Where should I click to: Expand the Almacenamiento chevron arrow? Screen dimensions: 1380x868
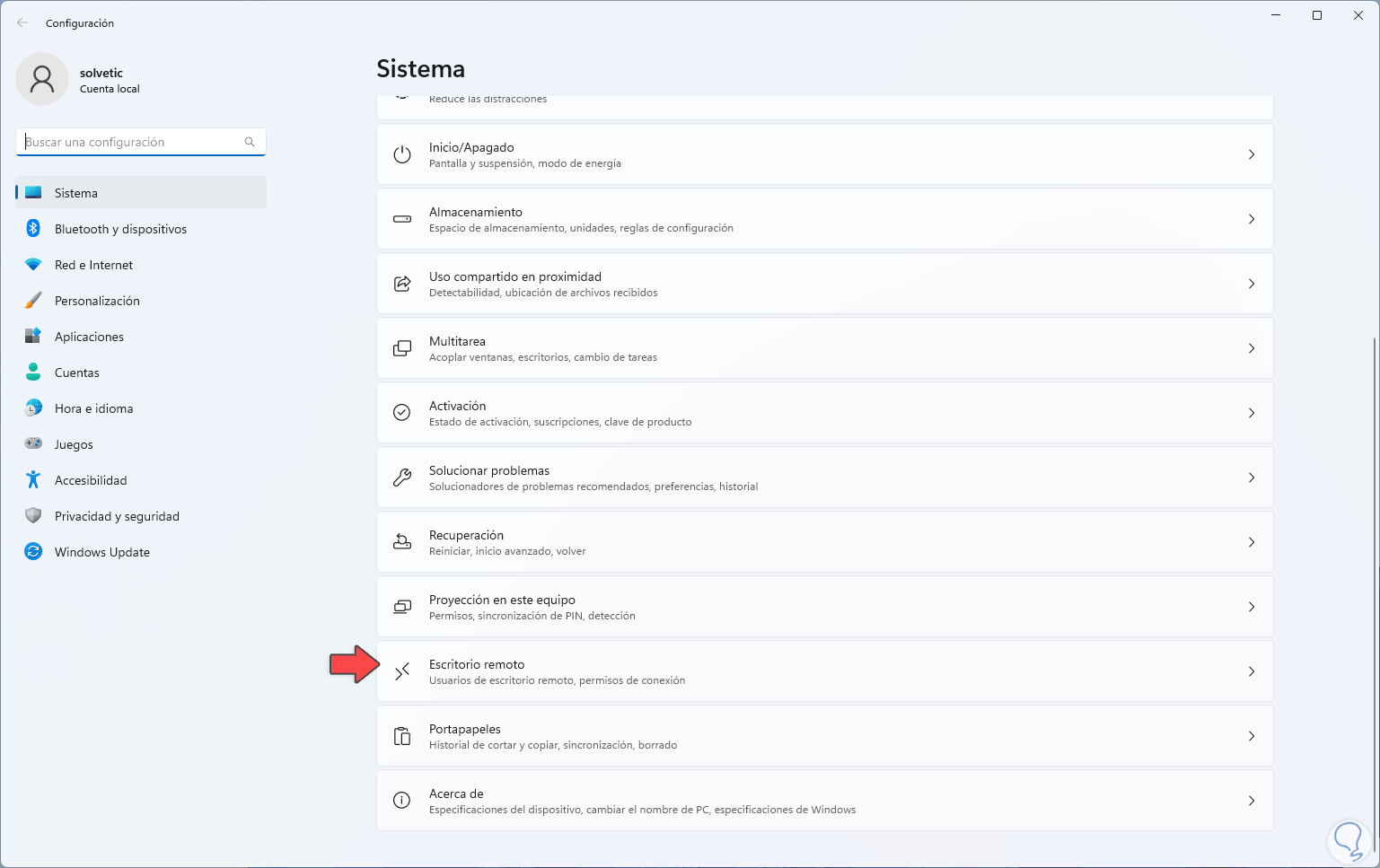pos(1251,219)
